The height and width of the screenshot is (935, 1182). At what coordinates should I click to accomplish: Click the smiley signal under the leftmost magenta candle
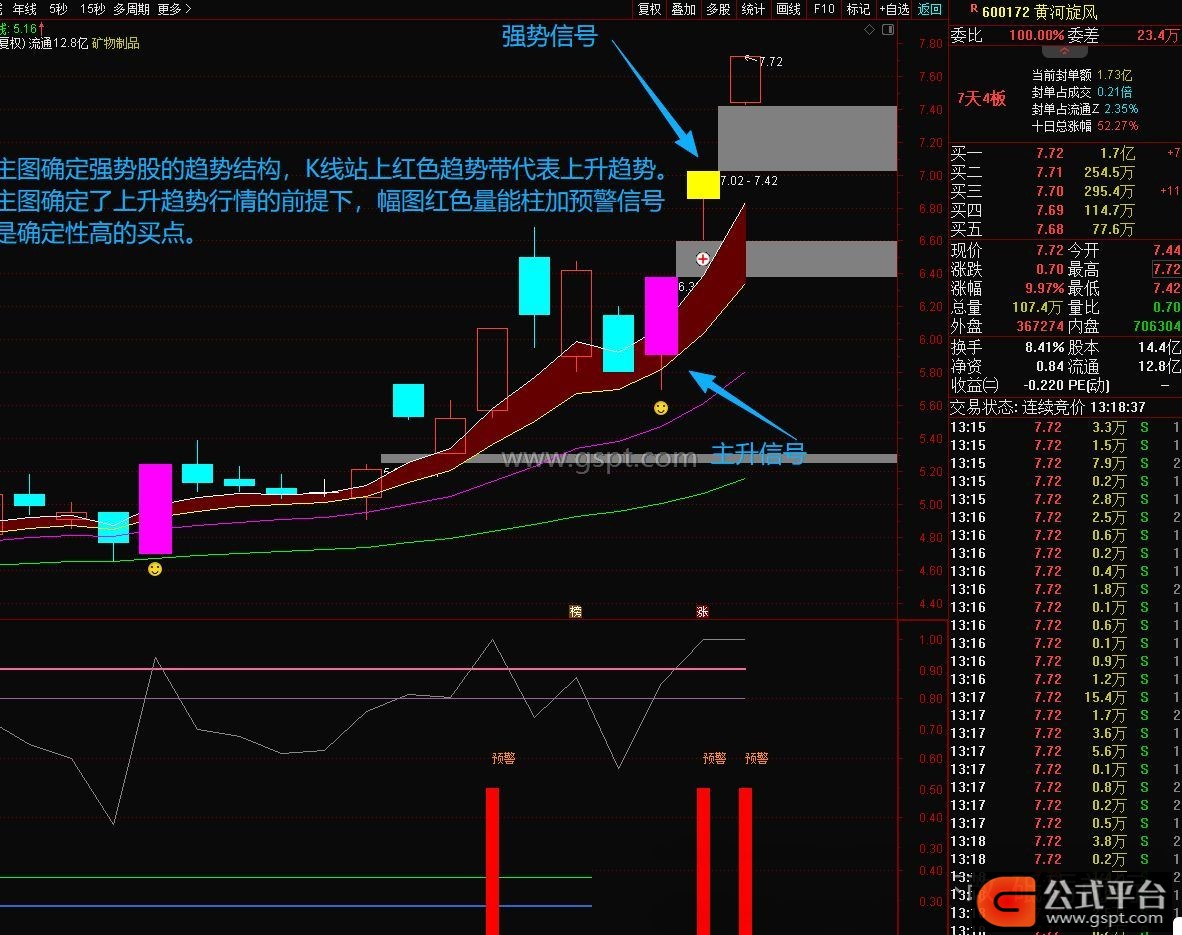154,569
